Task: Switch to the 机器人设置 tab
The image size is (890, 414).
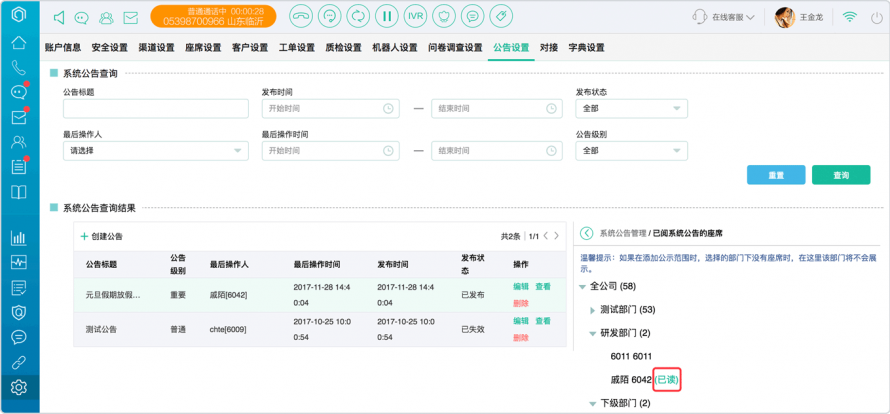Action: 394,48
